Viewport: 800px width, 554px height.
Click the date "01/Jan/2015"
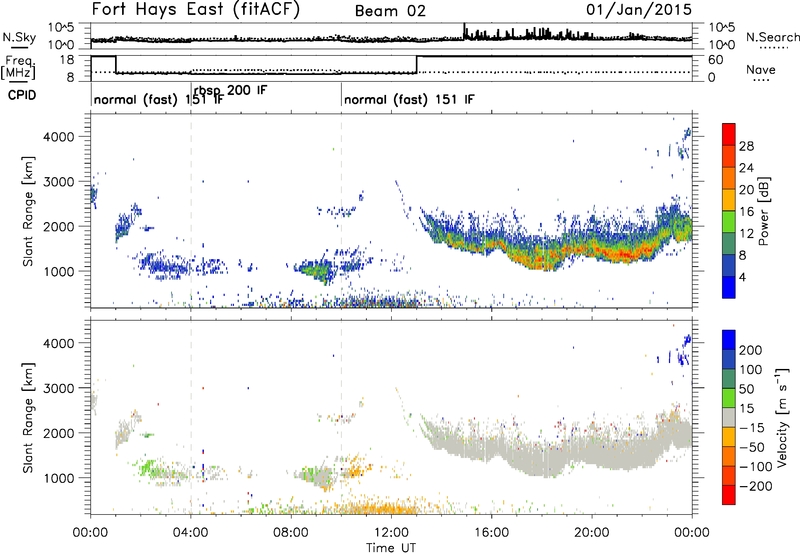[639, 9]
